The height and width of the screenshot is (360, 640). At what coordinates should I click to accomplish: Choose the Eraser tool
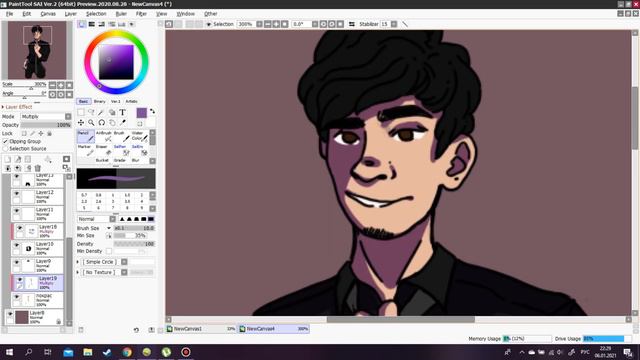coord(104,150)
